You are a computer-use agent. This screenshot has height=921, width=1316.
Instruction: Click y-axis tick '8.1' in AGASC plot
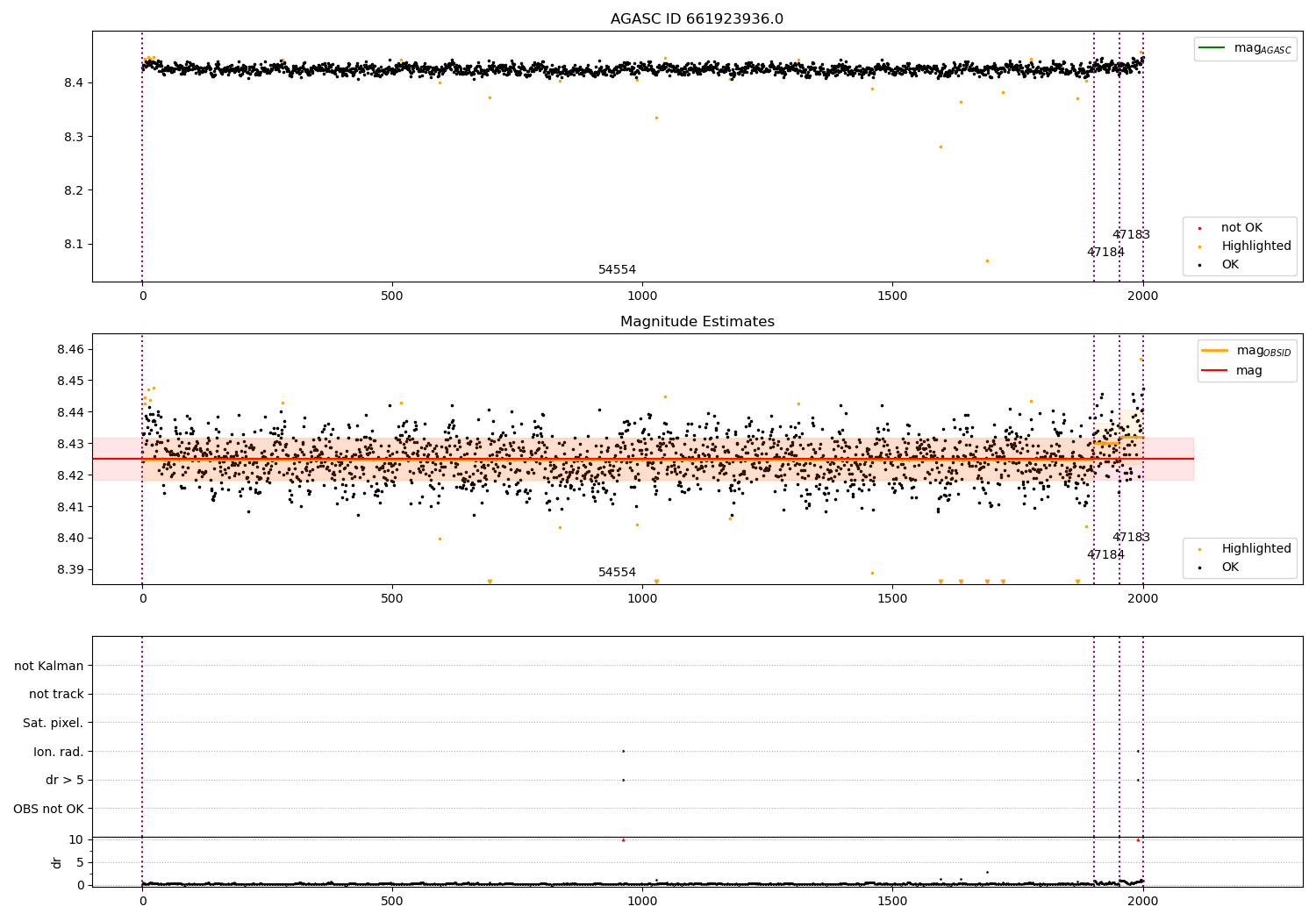(x=74, y=244)
